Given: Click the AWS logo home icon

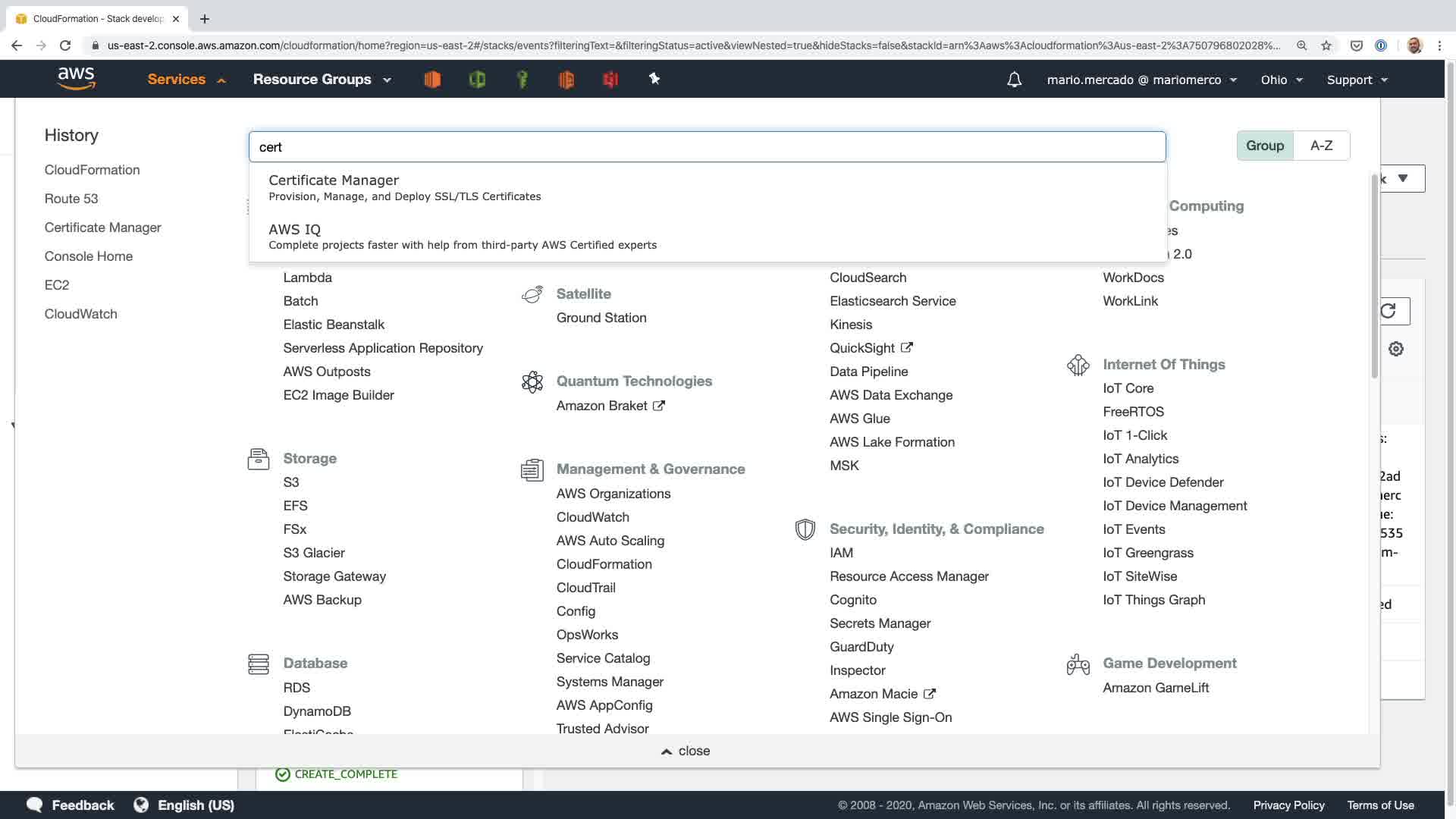Looking at the screenshot, I should pos(77,79).
